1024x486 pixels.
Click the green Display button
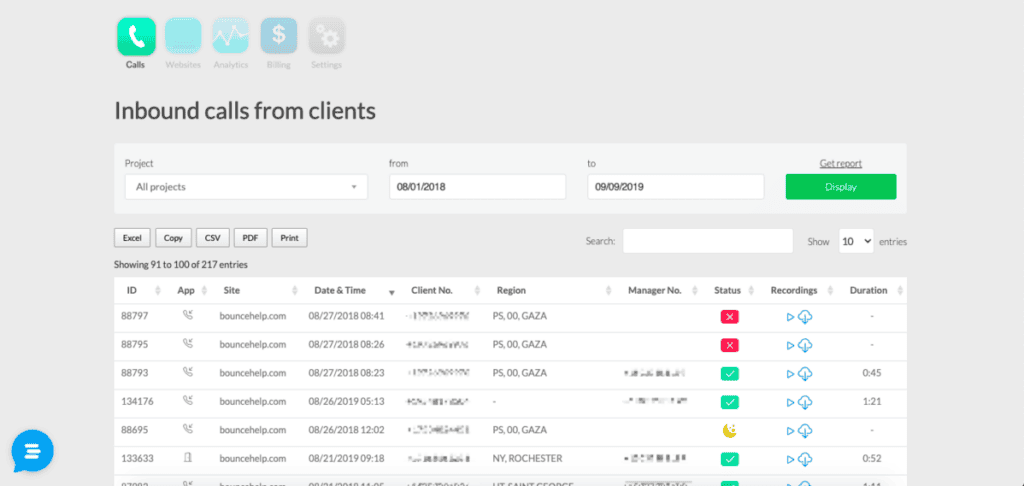[x=840, y=187]
